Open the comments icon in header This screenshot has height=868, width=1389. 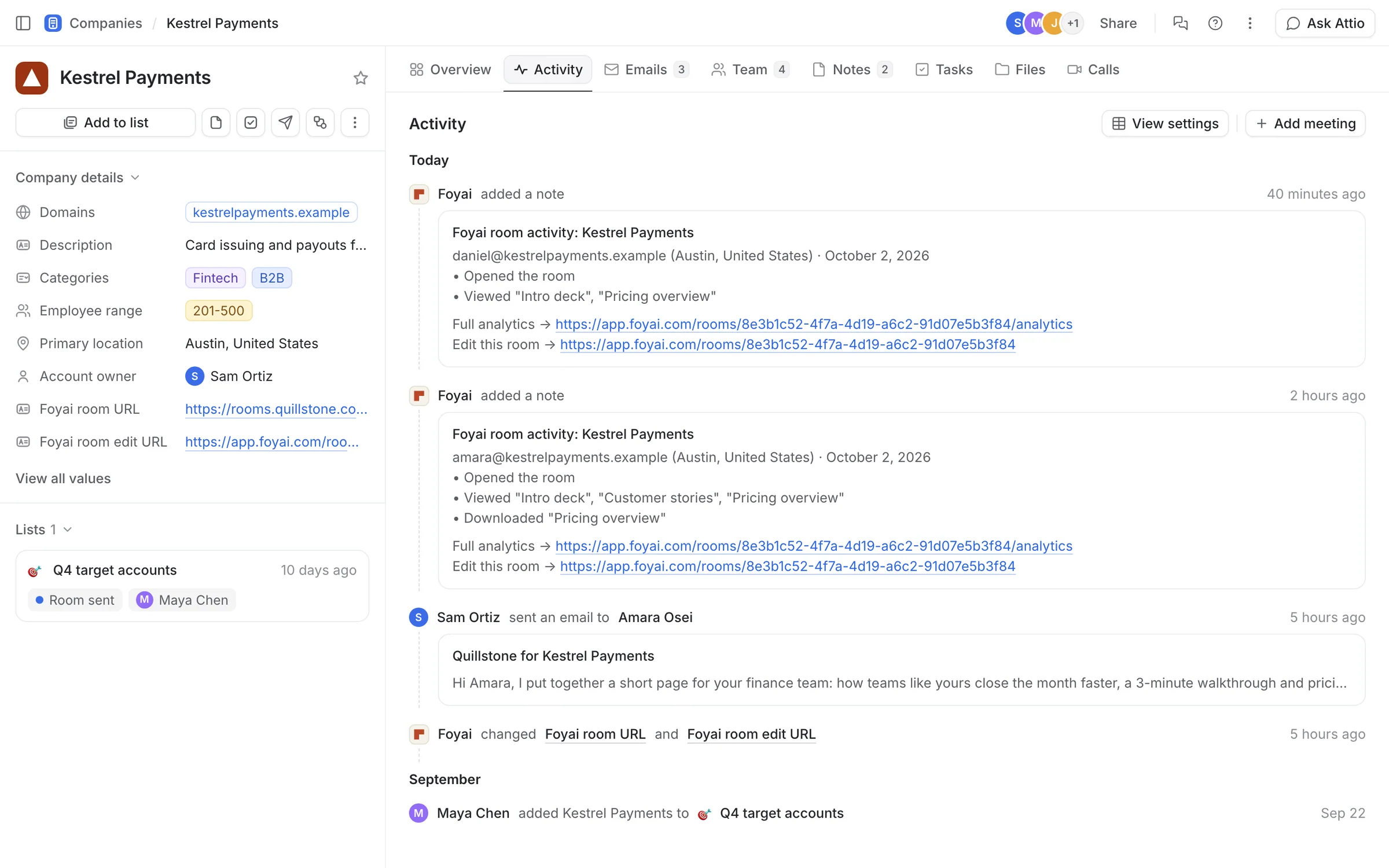[x=1180, y=23]
